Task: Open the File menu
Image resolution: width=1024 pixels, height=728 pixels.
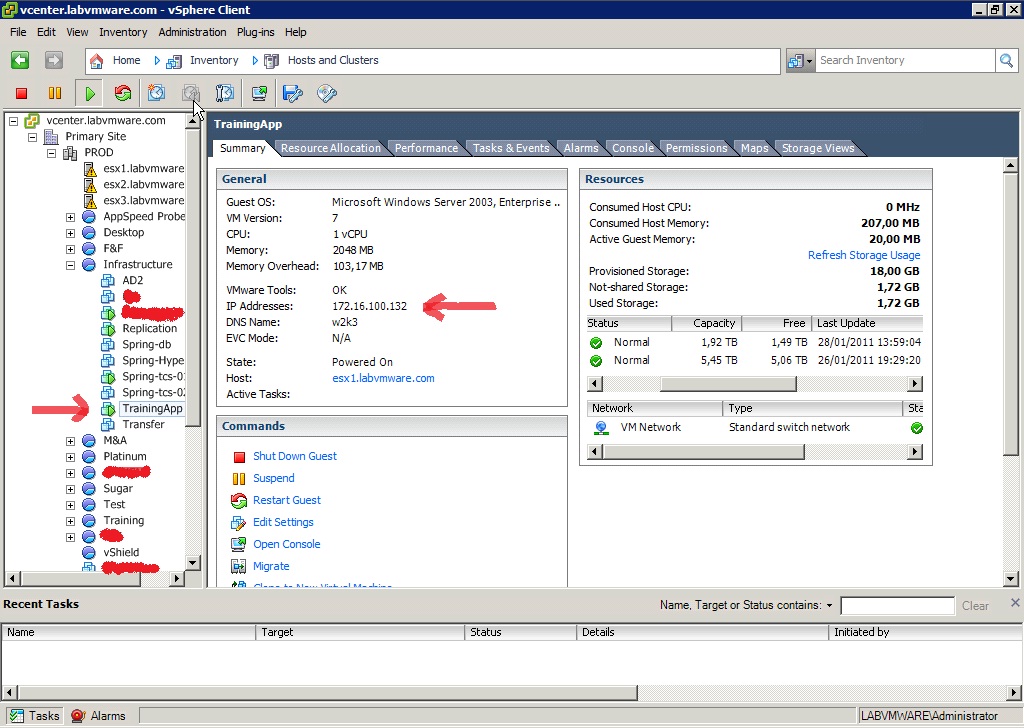Action: click(x=18, y=32)
